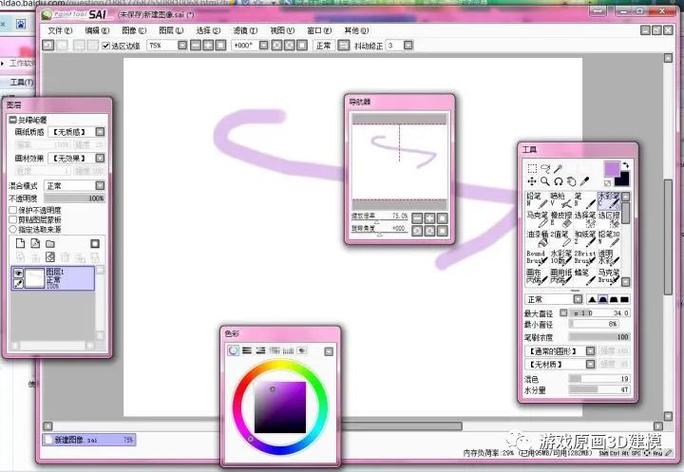Choose the 选区擦 selection eraser
The image size is (684, 472).
(609, 219)
